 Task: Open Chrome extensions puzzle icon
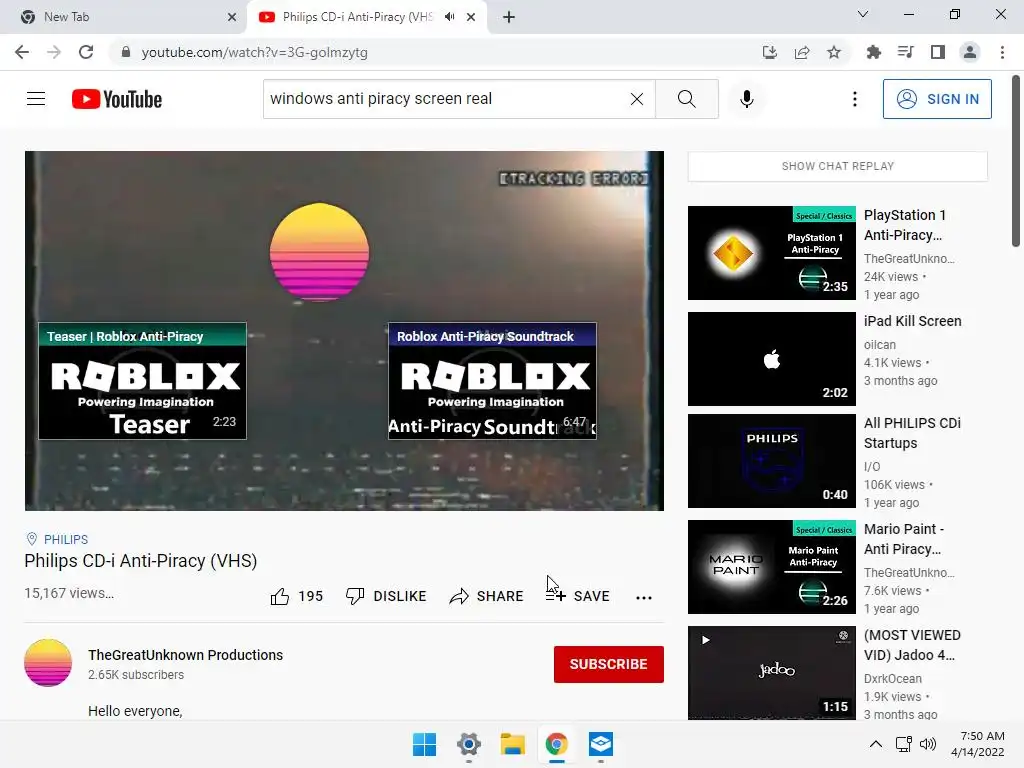pos(874,52)
